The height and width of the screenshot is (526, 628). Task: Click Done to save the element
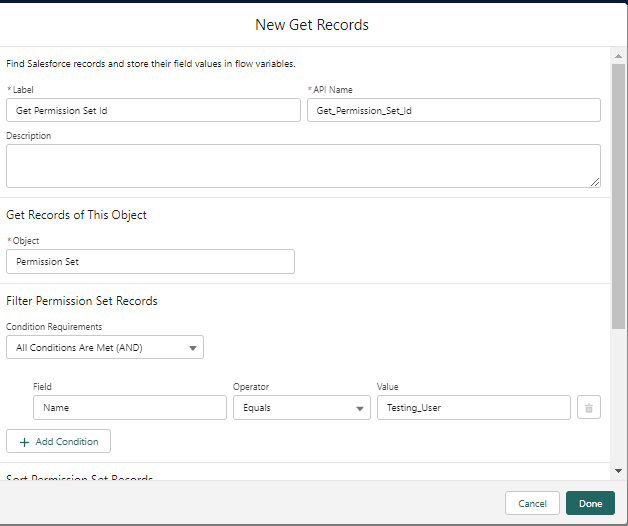pyautogui.click(x=590, y=503)
